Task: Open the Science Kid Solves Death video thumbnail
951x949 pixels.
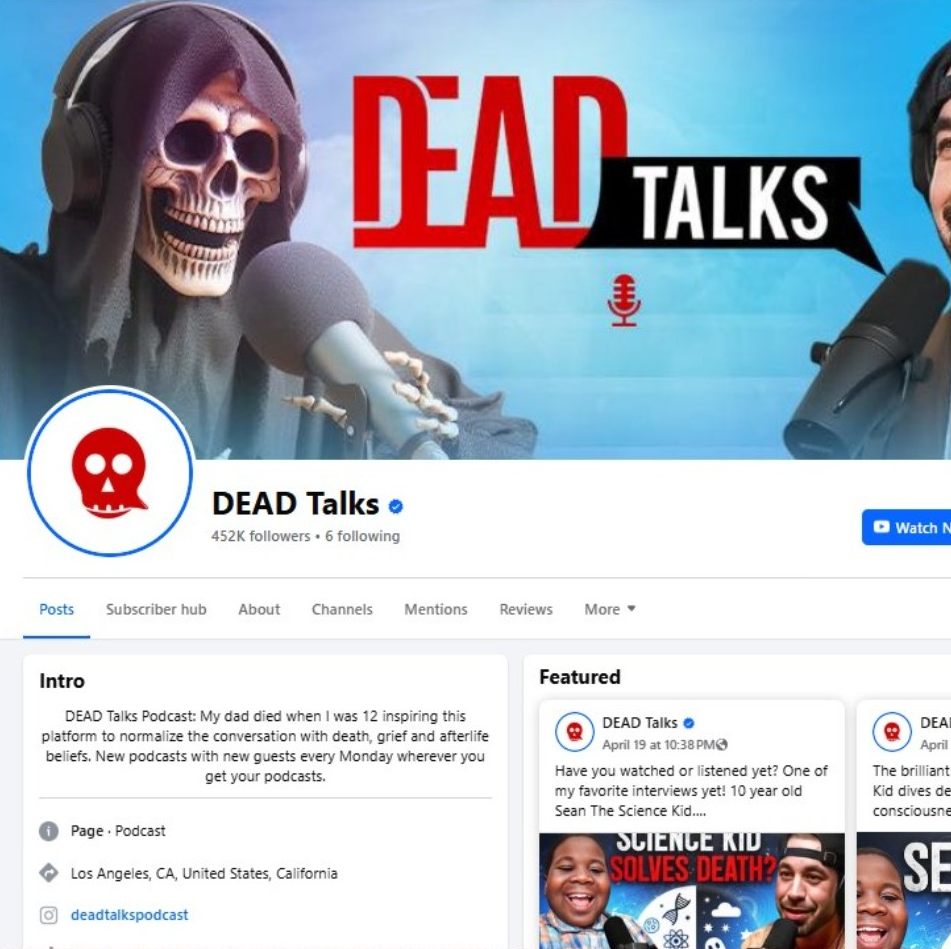Action: click(x=691, y=891)
